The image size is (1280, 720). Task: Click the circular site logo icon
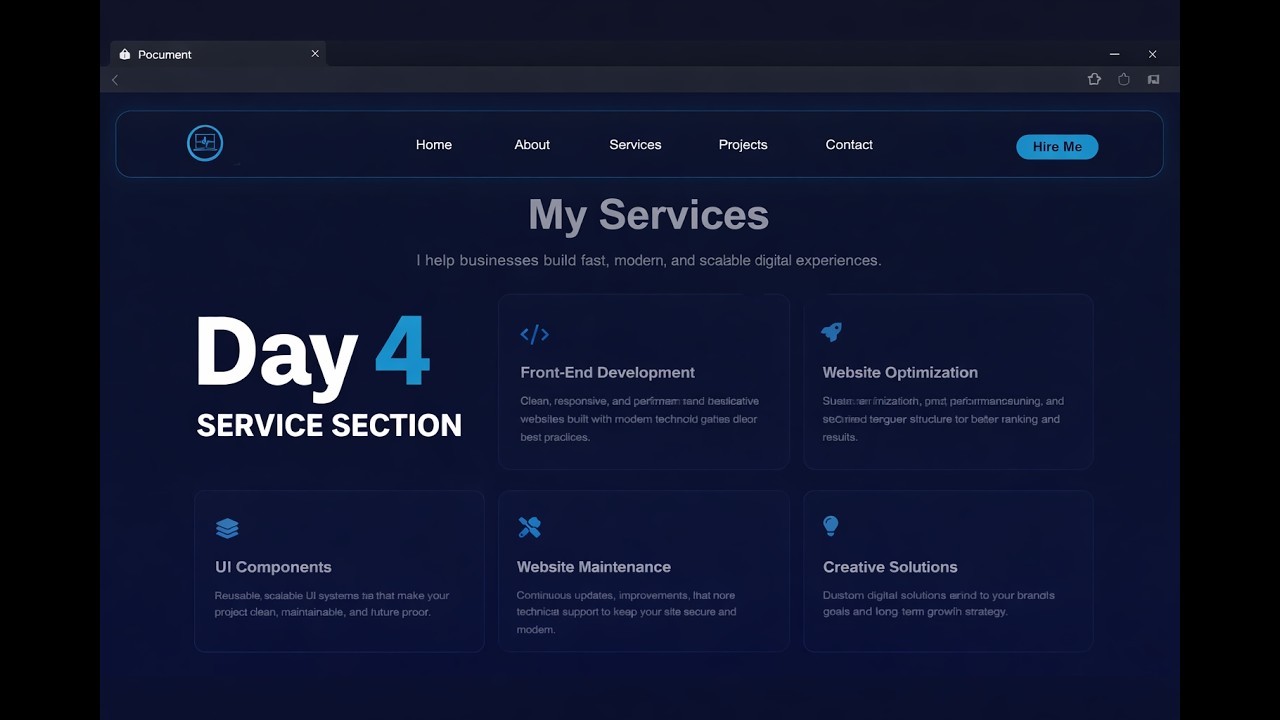point(205,143)
